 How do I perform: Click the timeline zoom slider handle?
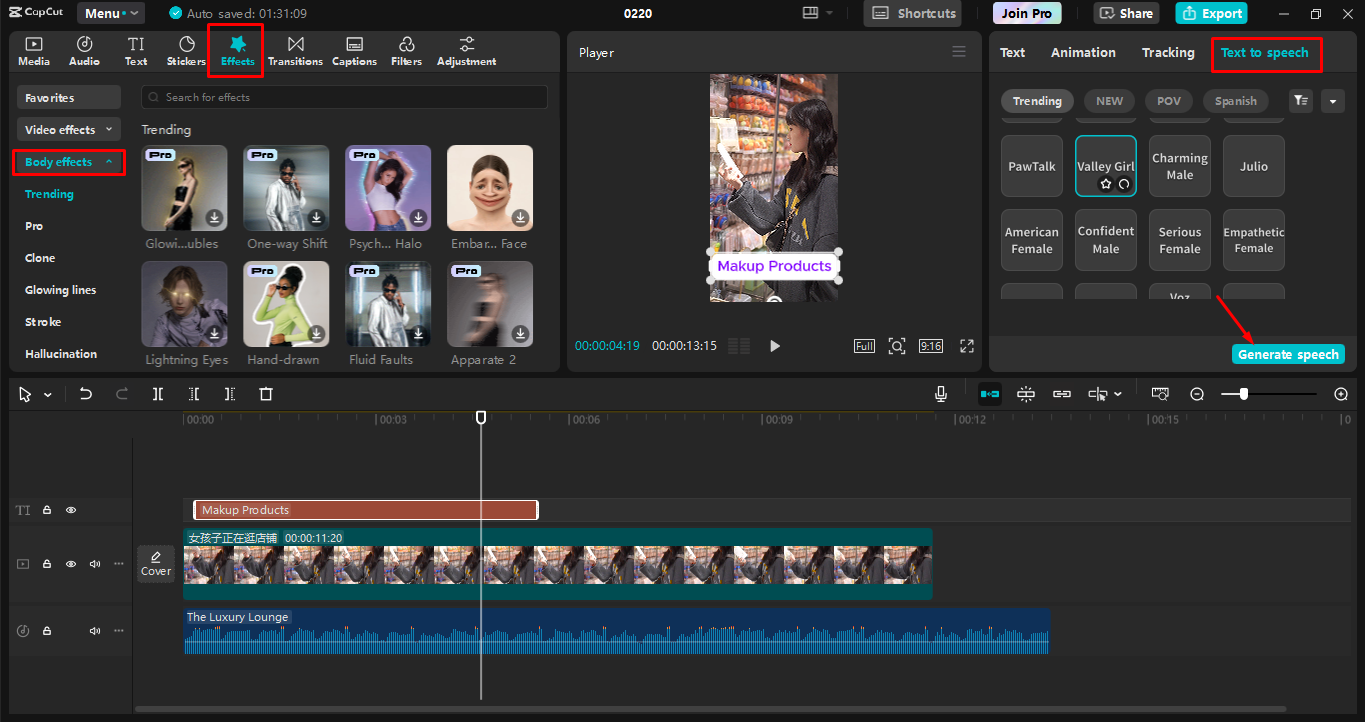pyautogui.click(x=1244, y=395)
